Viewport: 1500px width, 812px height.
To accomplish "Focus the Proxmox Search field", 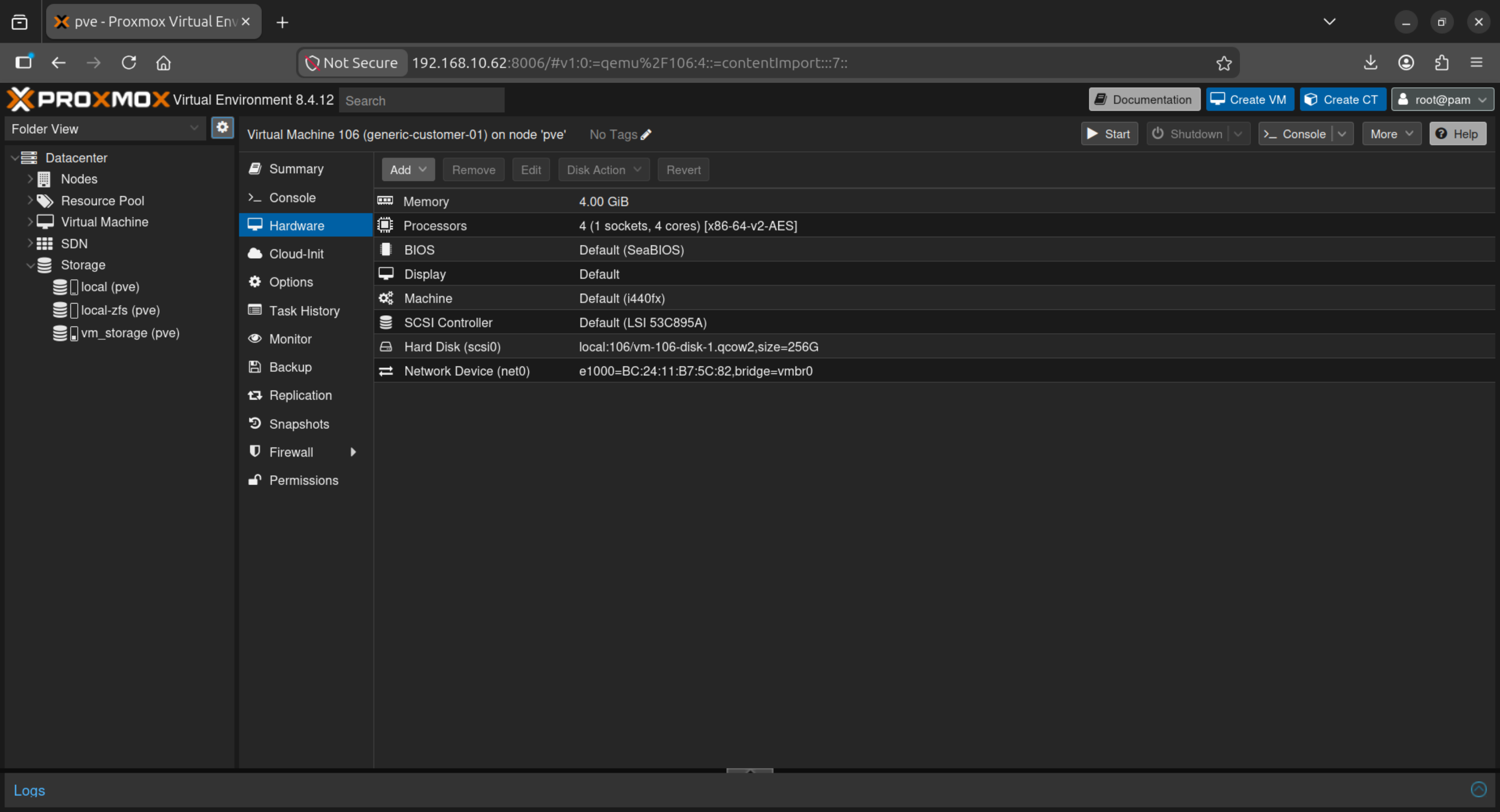I will point(421,100).
